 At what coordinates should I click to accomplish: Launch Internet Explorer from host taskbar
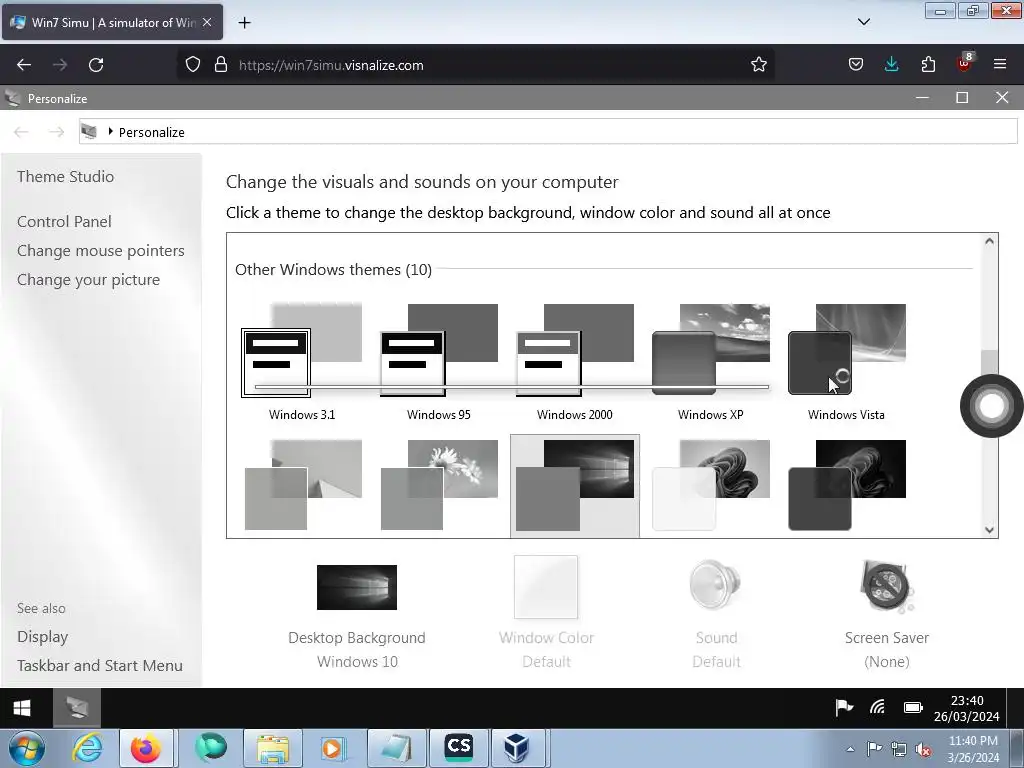88,748
